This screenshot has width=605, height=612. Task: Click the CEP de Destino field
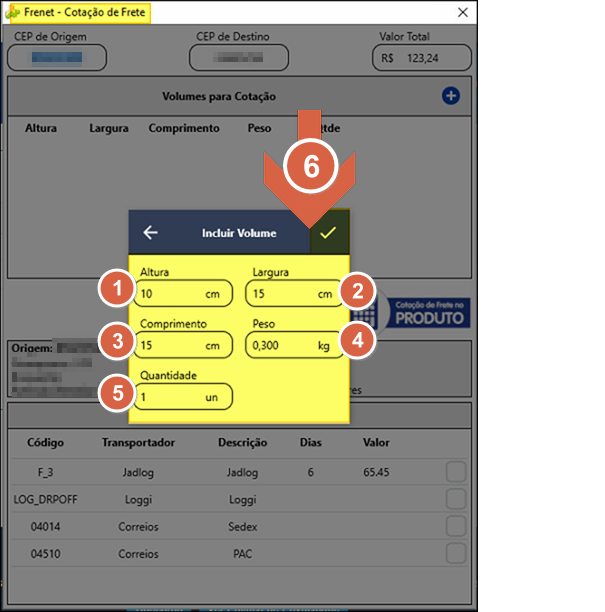pos(239,58)
